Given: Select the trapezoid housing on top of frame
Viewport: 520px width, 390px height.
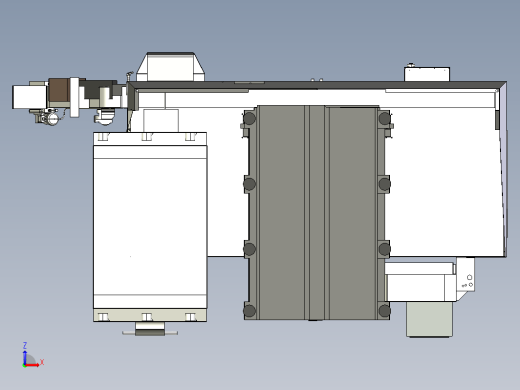Looking at the screenshot, I should coord(170,67).
